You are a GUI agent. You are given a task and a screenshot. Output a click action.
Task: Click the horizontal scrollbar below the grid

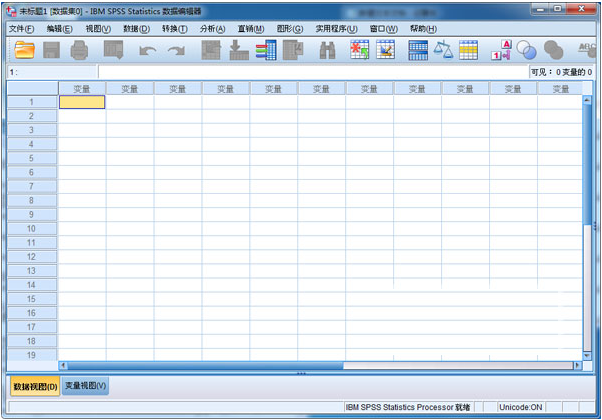[x=300, y=365]
